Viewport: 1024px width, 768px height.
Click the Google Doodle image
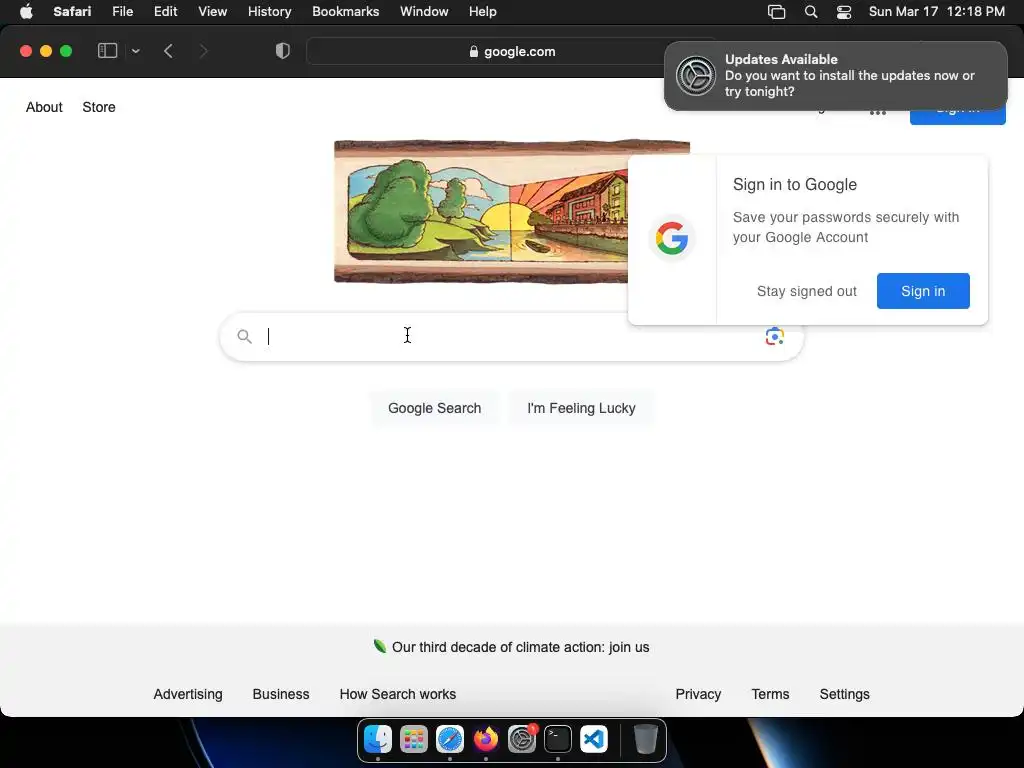481,212
